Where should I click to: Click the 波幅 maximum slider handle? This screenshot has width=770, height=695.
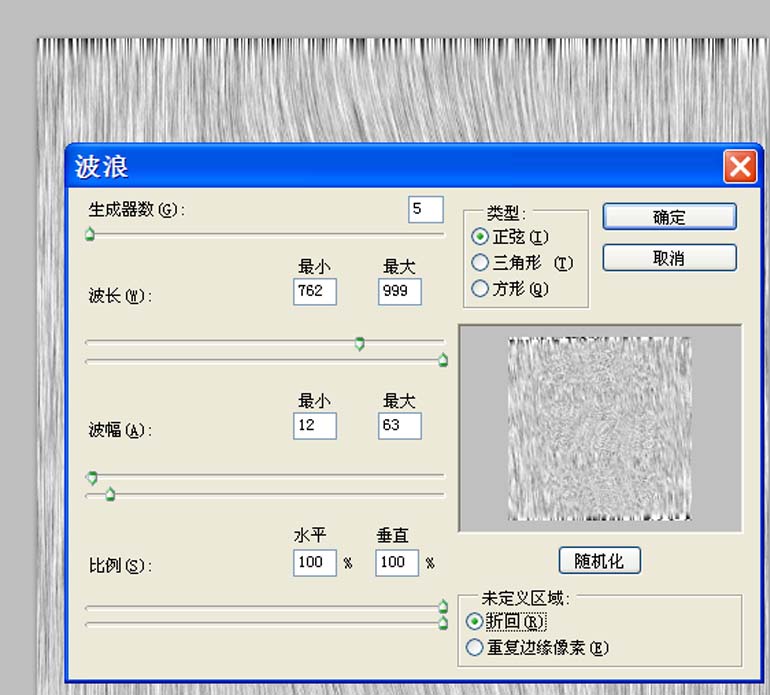click(110, 494)
